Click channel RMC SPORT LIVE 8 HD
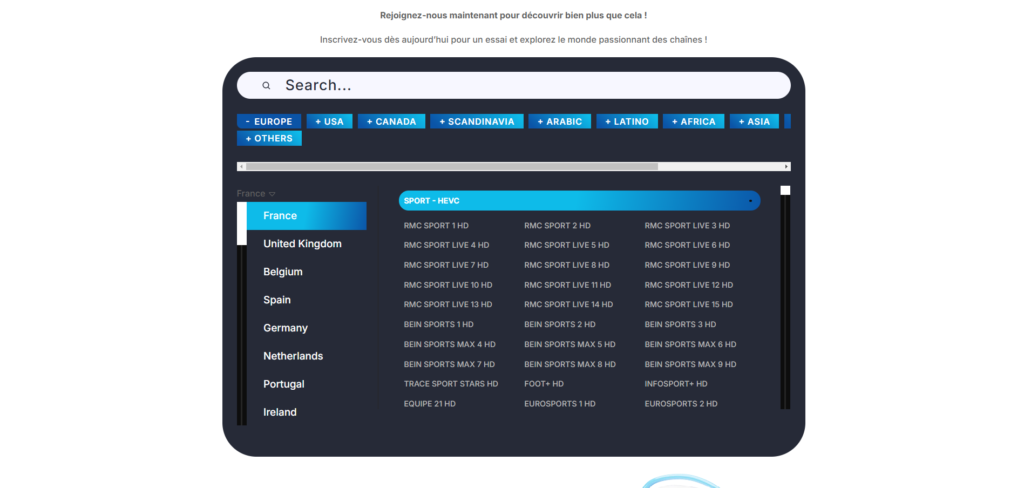 [566, 265]
